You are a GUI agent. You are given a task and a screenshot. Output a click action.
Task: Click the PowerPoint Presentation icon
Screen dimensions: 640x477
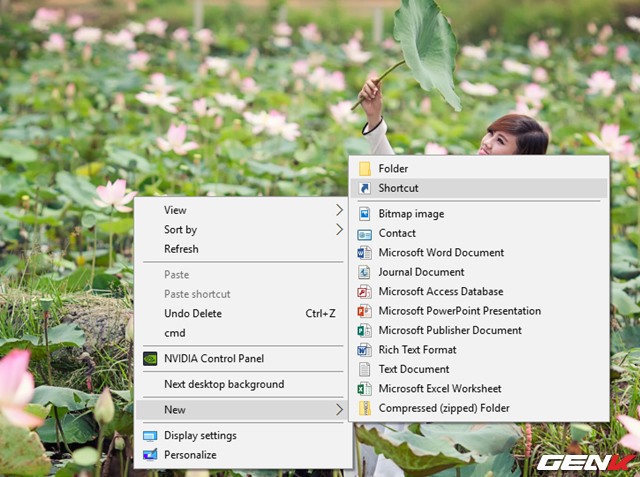pyautogui.click(x=364, y=311)
